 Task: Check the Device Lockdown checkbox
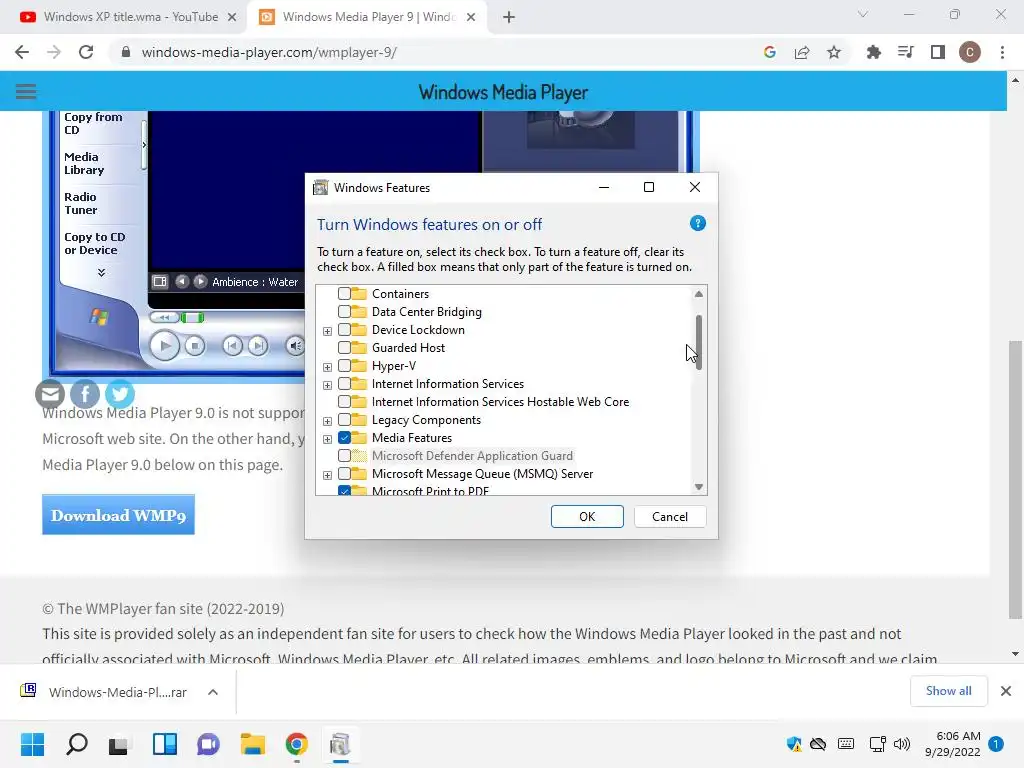coord(344,330)
